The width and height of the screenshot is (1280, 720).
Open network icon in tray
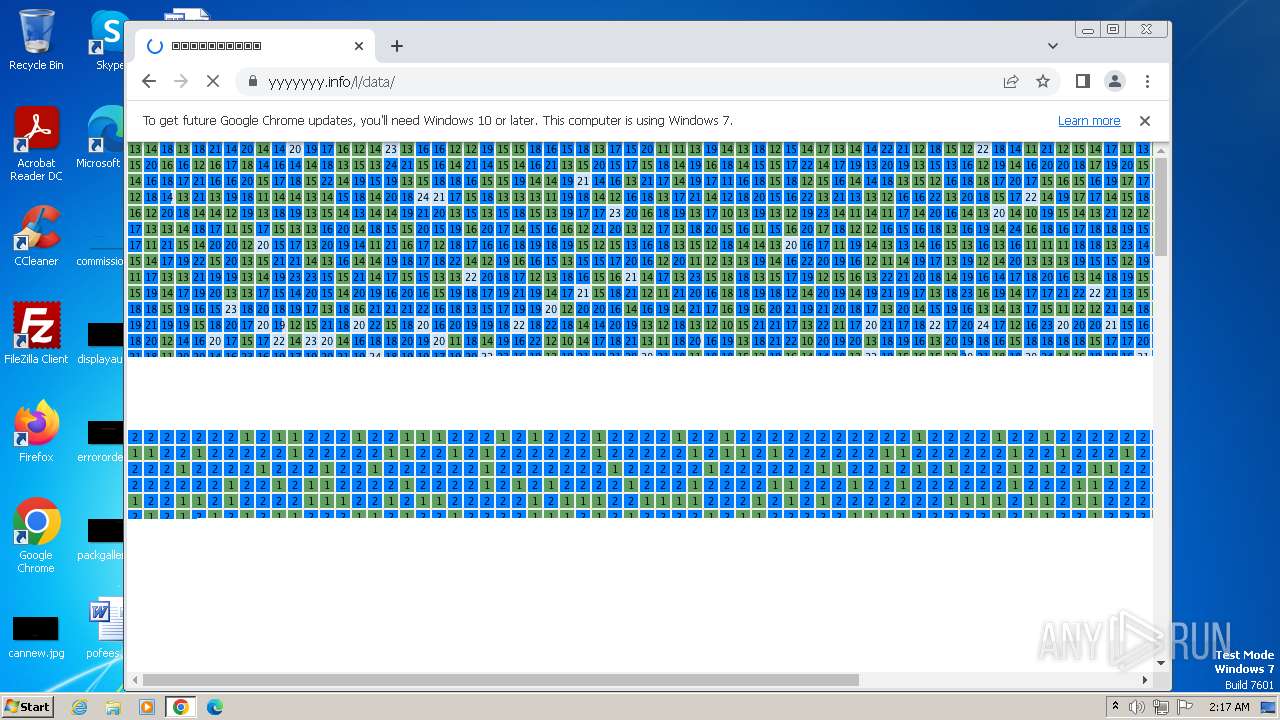pos(1160,707)
